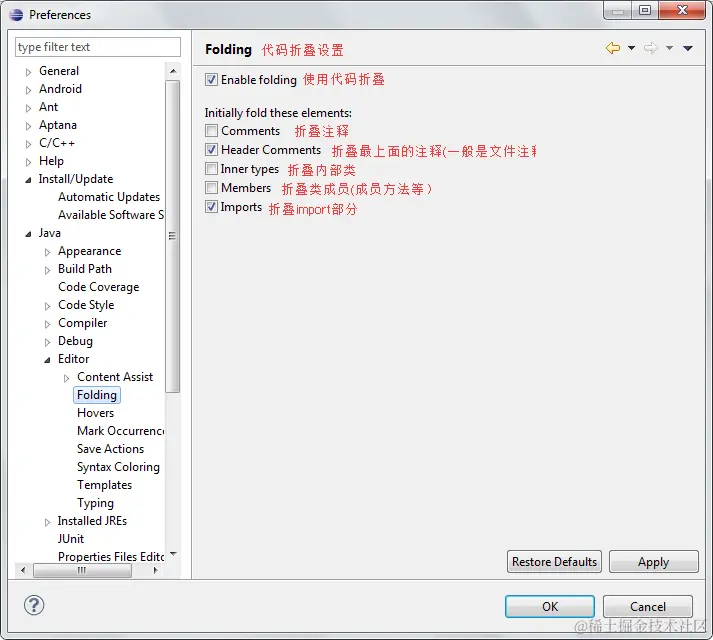Select Code Coverage preference page

click(99, 287)
